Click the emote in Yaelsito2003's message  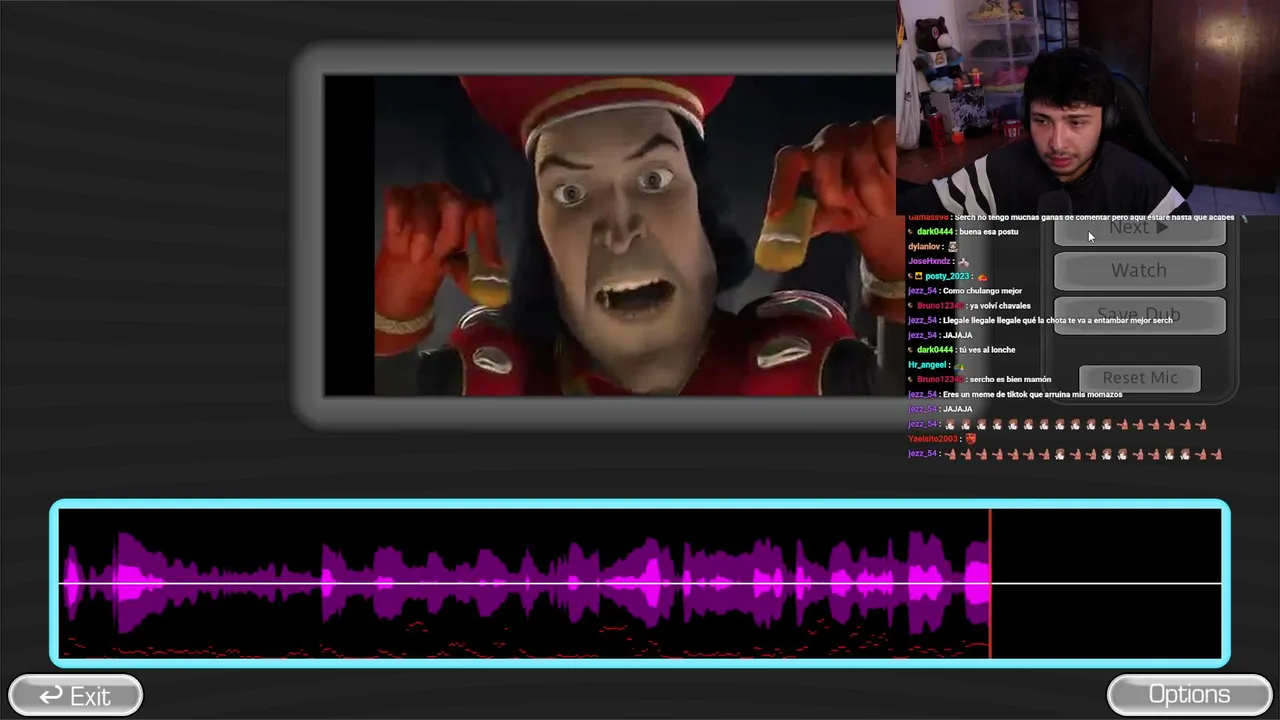point(970,439)
